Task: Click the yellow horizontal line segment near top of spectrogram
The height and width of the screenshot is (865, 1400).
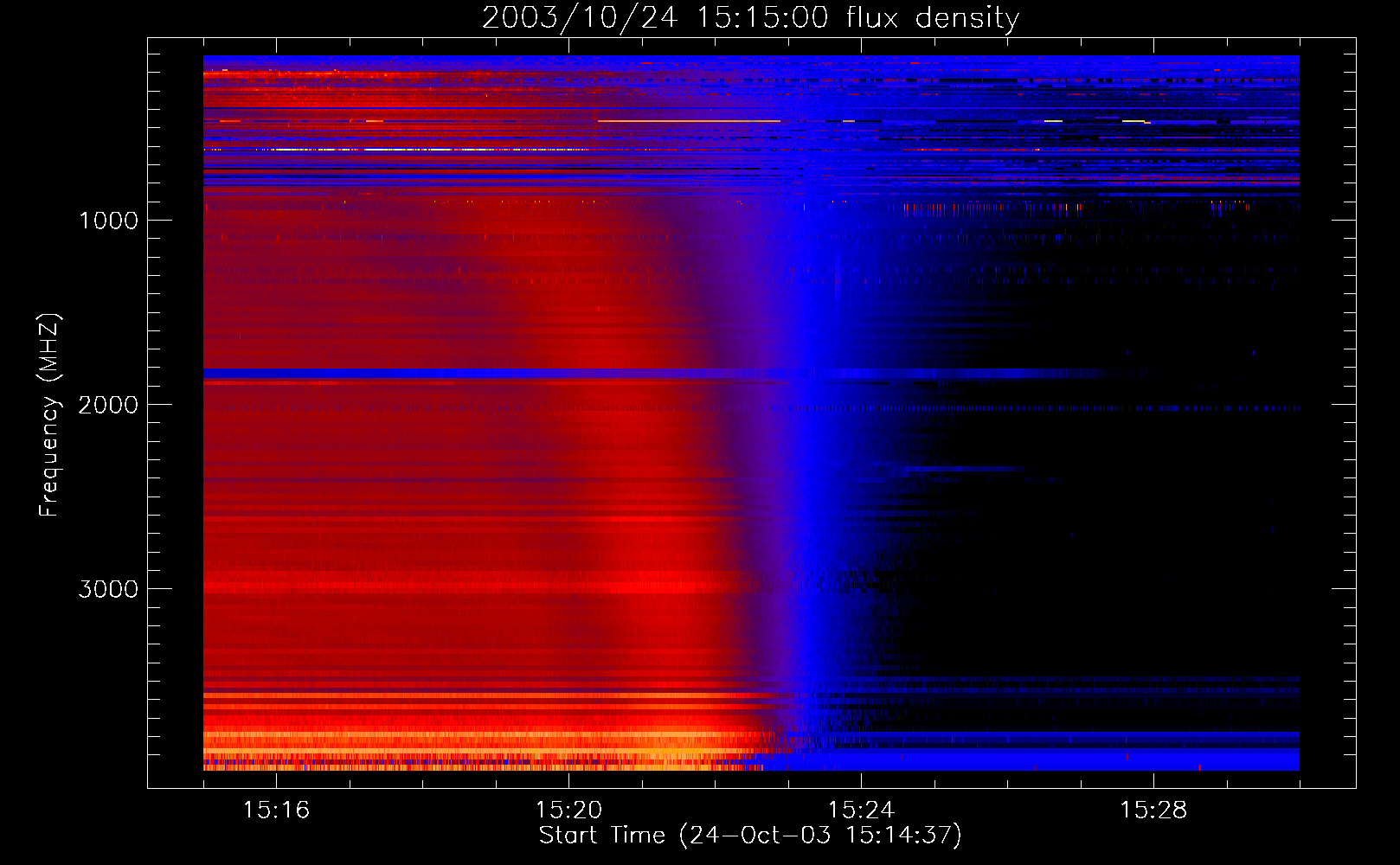Action: tap(689, 121)
